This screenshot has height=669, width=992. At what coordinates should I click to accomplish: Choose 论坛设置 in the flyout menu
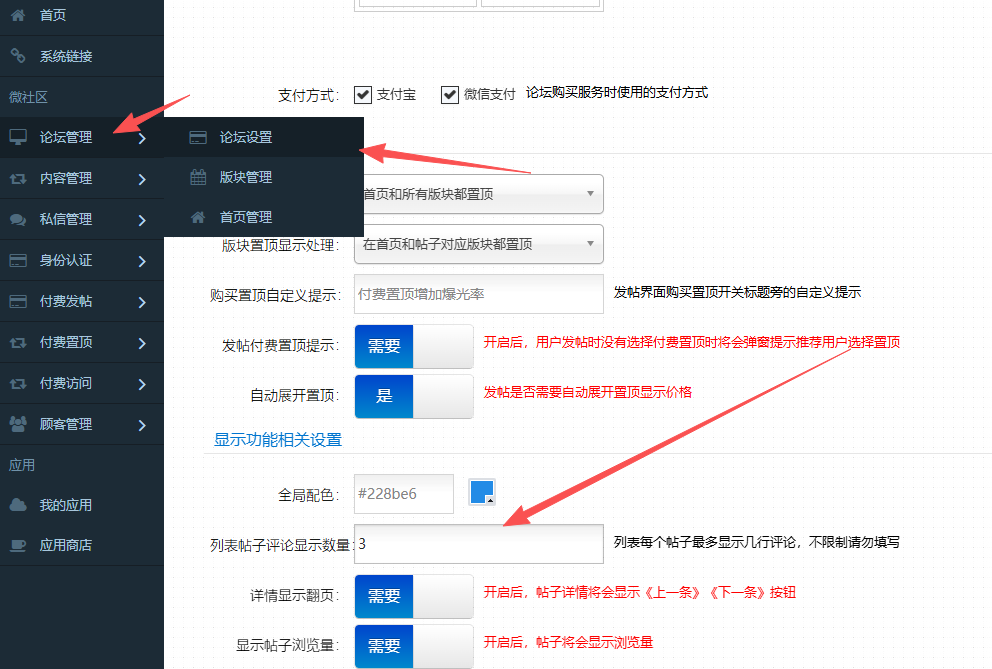click(246, 137)
